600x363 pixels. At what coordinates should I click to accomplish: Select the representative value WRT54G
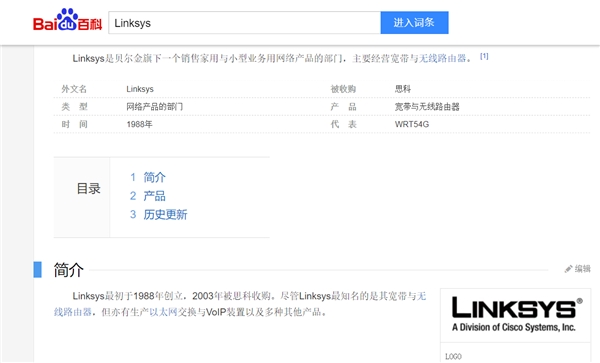(x=412, y=124)
